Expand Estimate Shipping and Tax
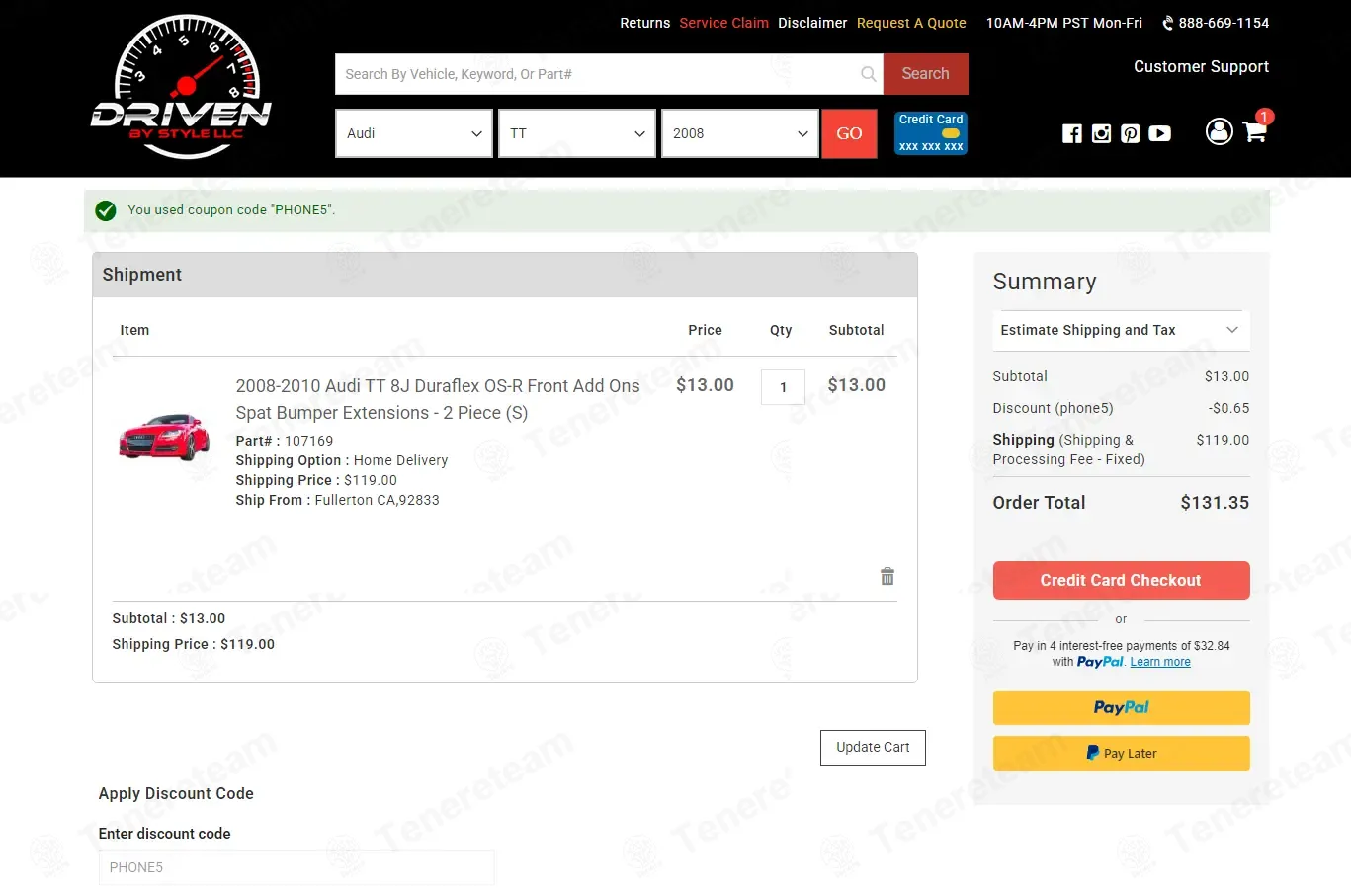This screenshot has height=896, width=1351. [x=1121, y=330]
